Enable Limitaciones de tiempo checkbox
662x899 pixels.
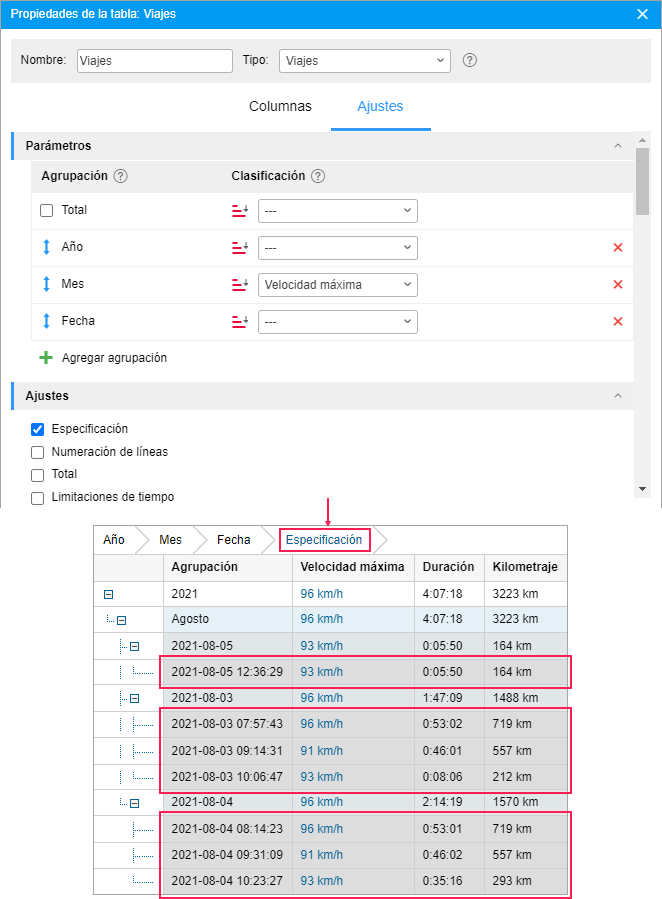tap(37, 498)
